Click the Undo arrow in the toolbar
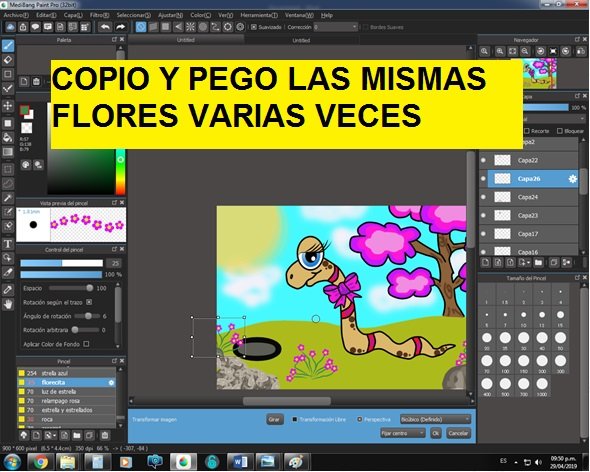Screen dimensions: 590x472 pos(105,27)
